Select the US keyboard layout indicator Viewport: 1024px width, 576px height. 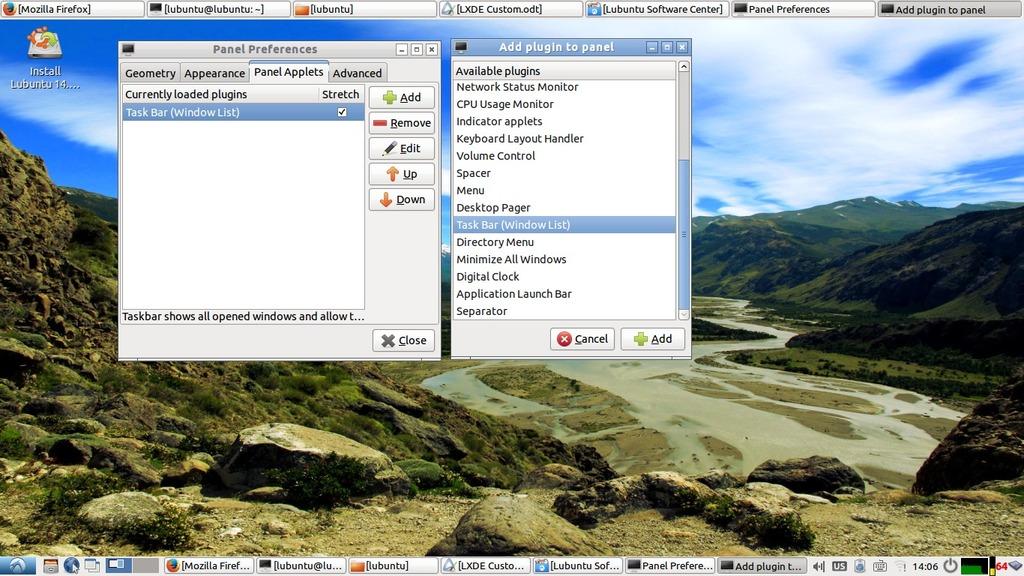click(x=839, y=565)
